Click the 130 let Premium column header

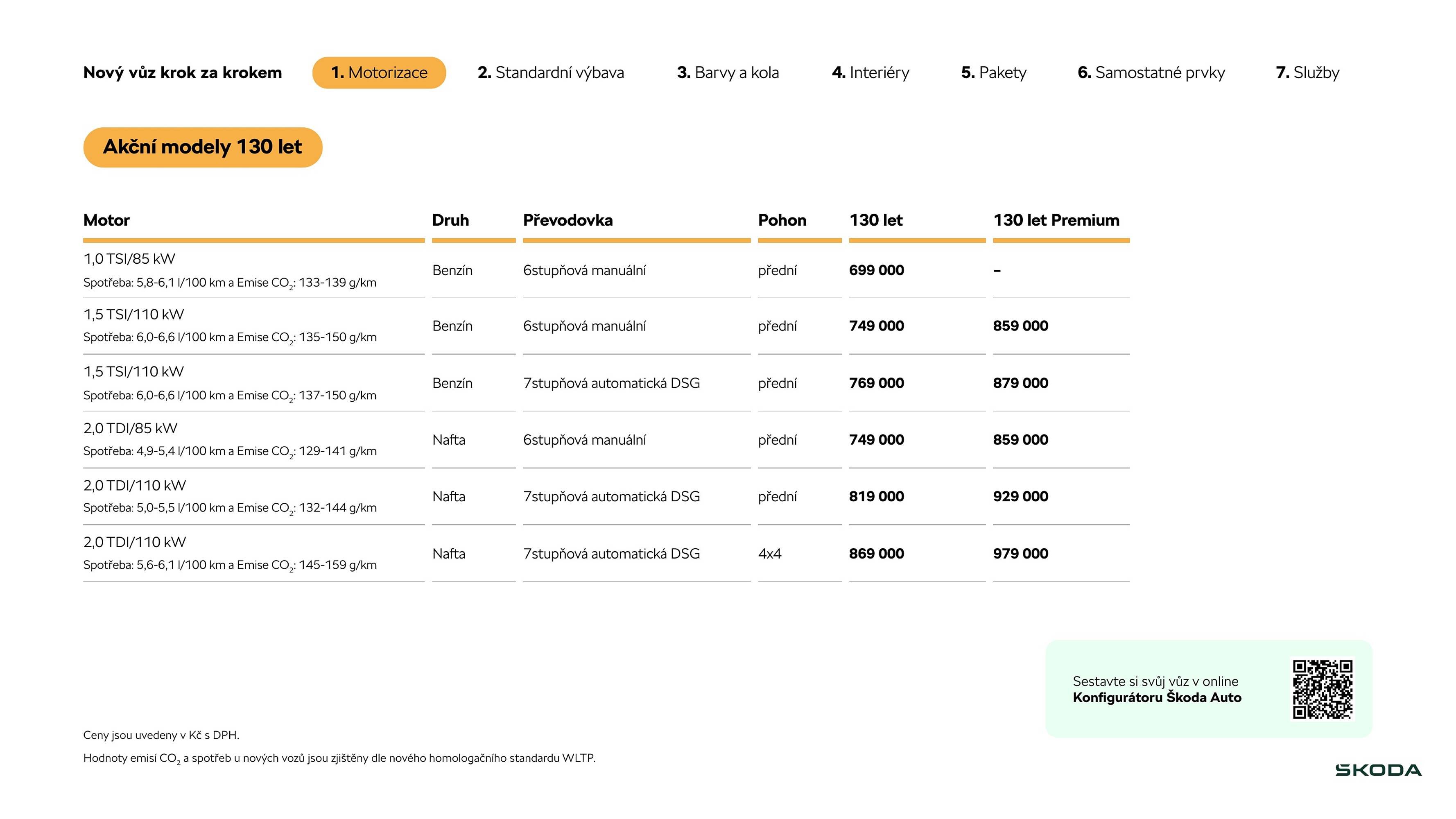tap(1056, 220)
